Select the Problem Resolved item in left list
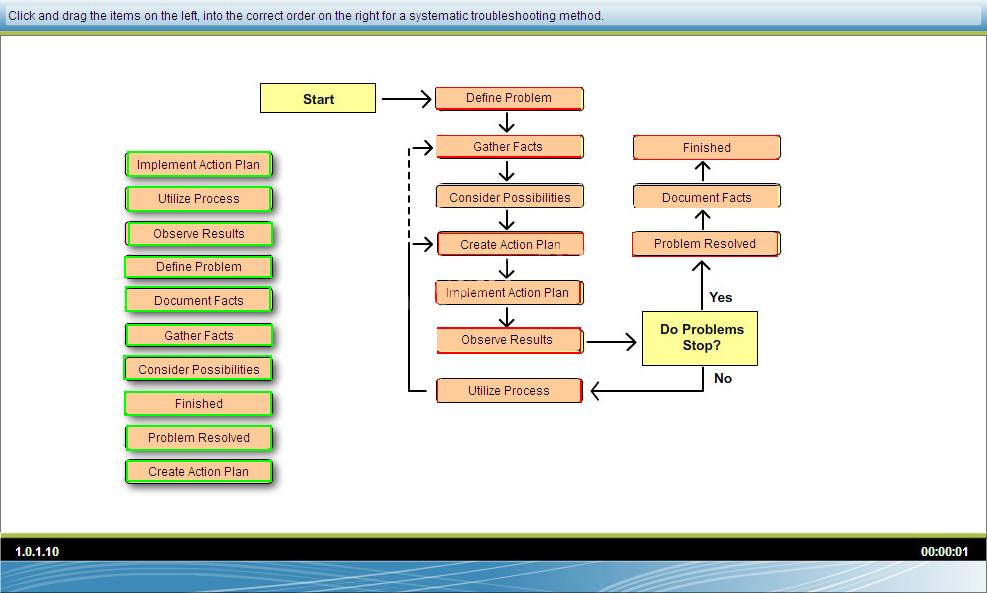The width and height of the screenshot is (987, 593). click(199, 438)
